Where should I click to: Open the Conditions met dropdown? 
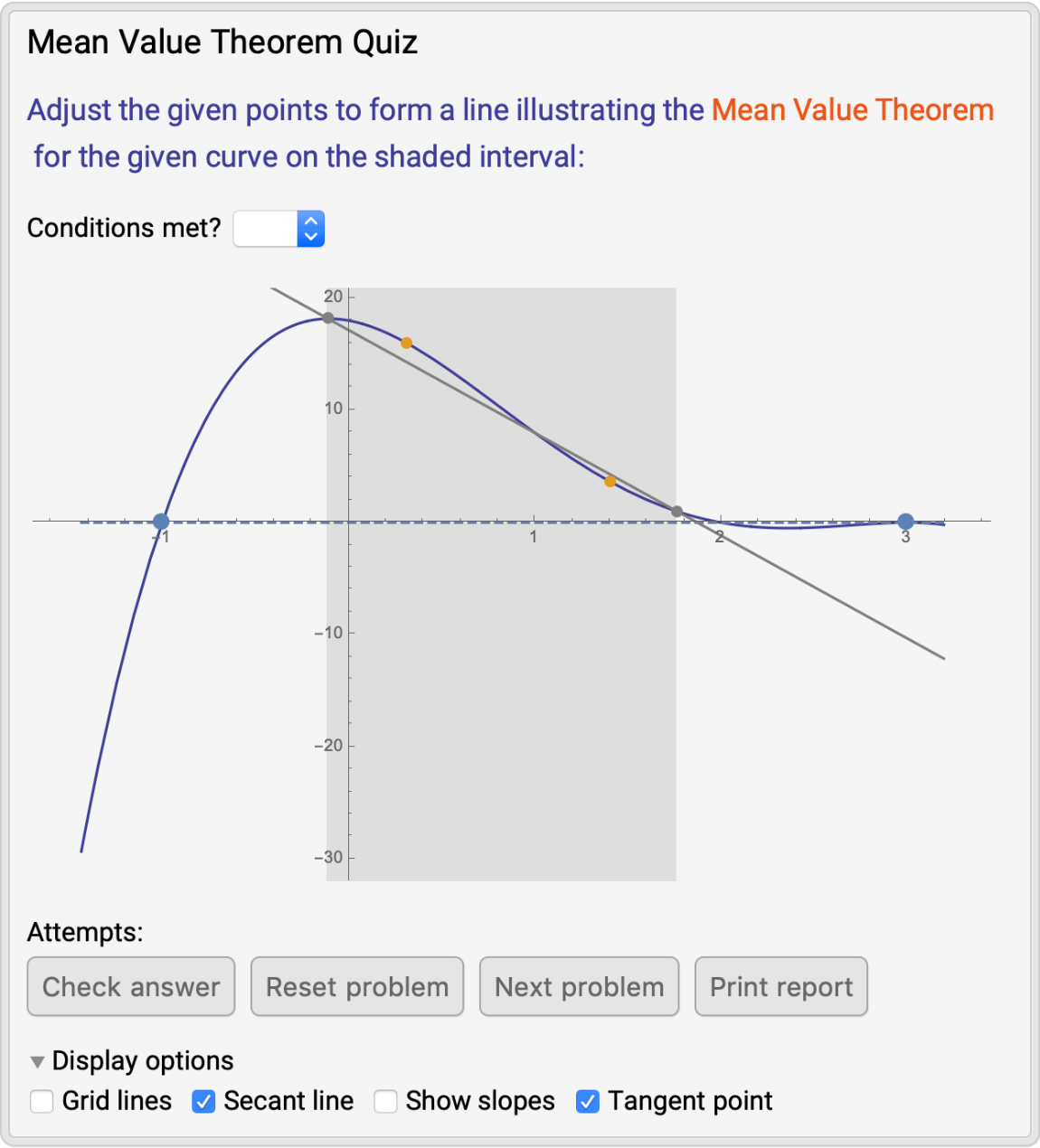pos(279,229)
